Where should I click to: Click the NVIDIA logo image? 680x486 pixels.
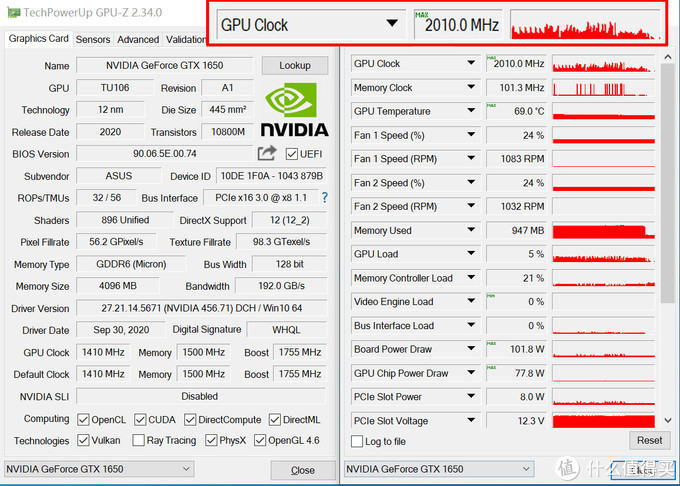(x=294, y=110)
